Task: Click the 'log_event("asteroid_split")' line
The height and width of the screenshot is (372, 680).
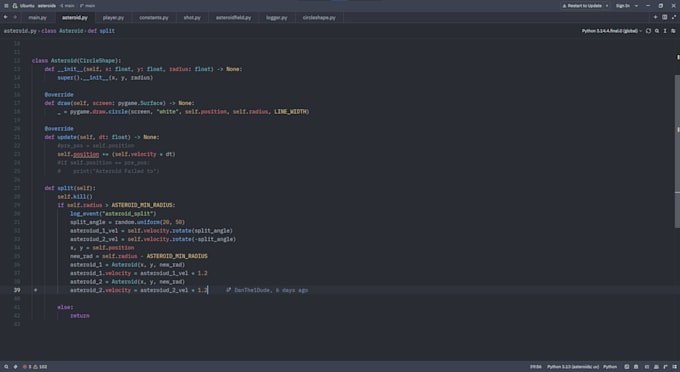Action: (113, 214)
